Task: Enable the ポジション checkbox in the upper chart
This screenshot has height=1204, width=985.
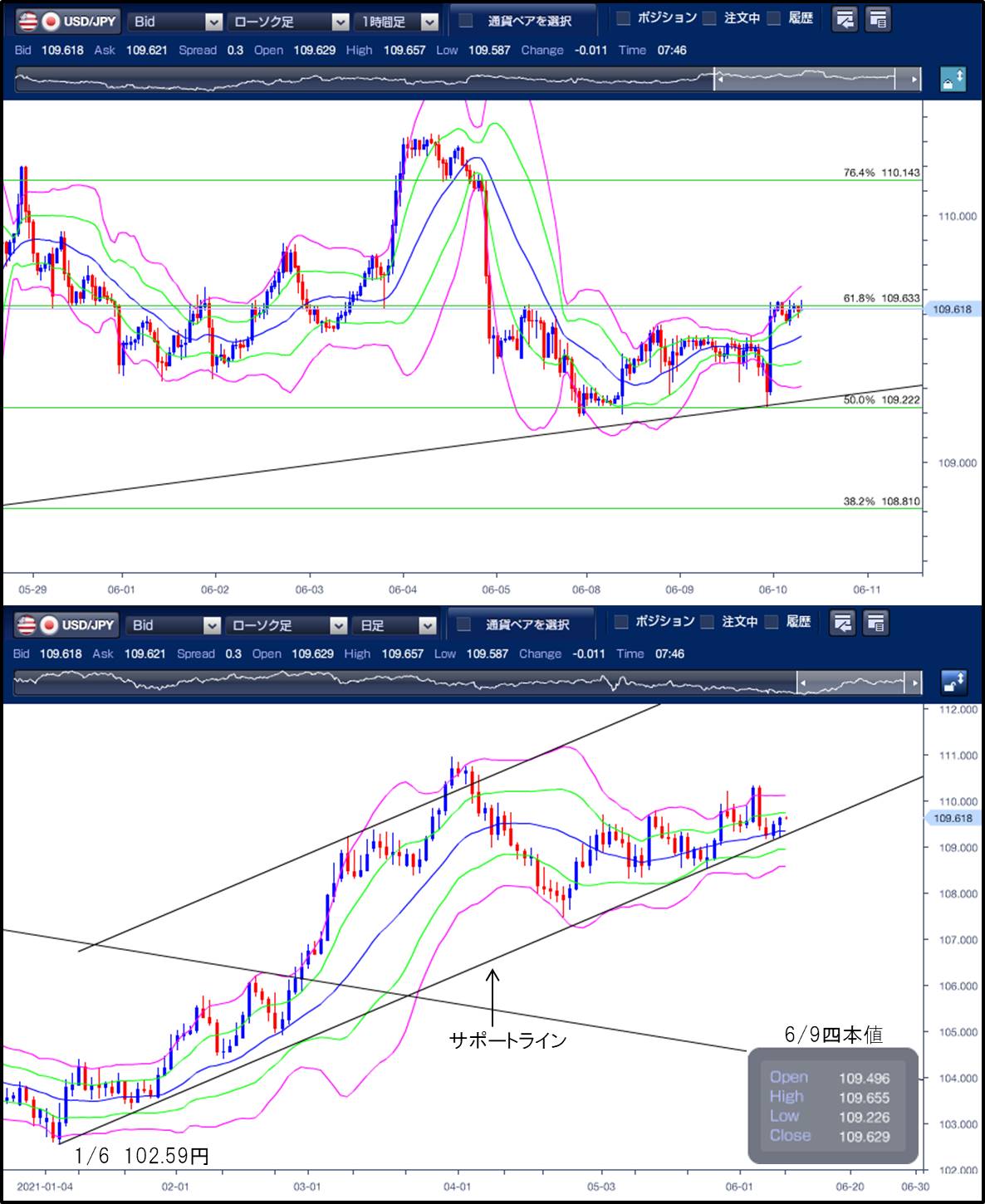Action: tap(624, 18)
